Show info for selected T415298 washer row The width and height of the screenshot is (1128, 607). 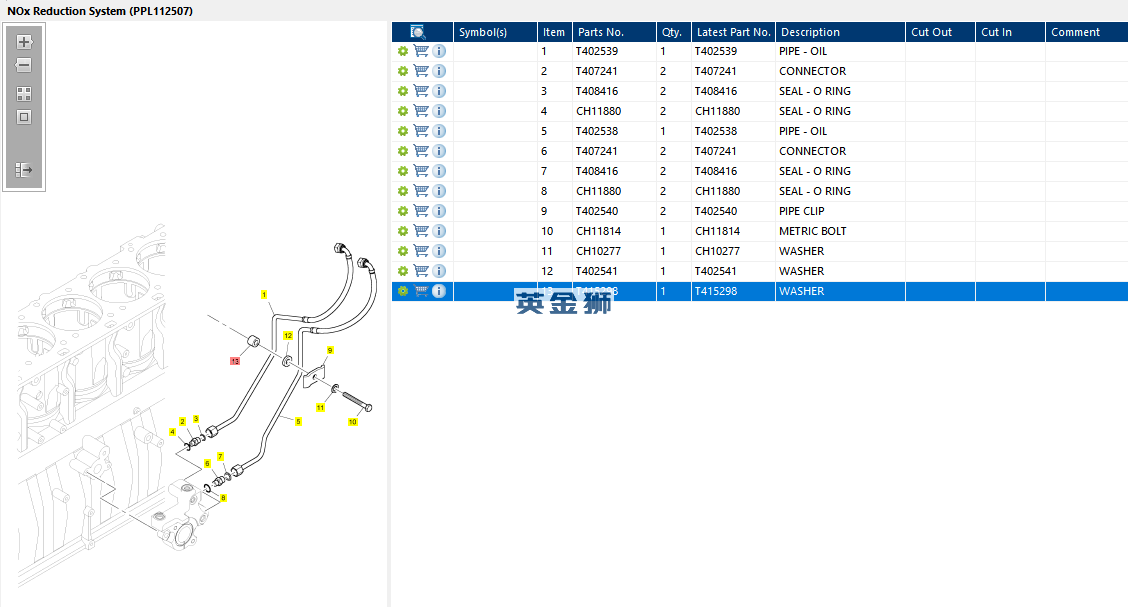(x=439, y=291)
